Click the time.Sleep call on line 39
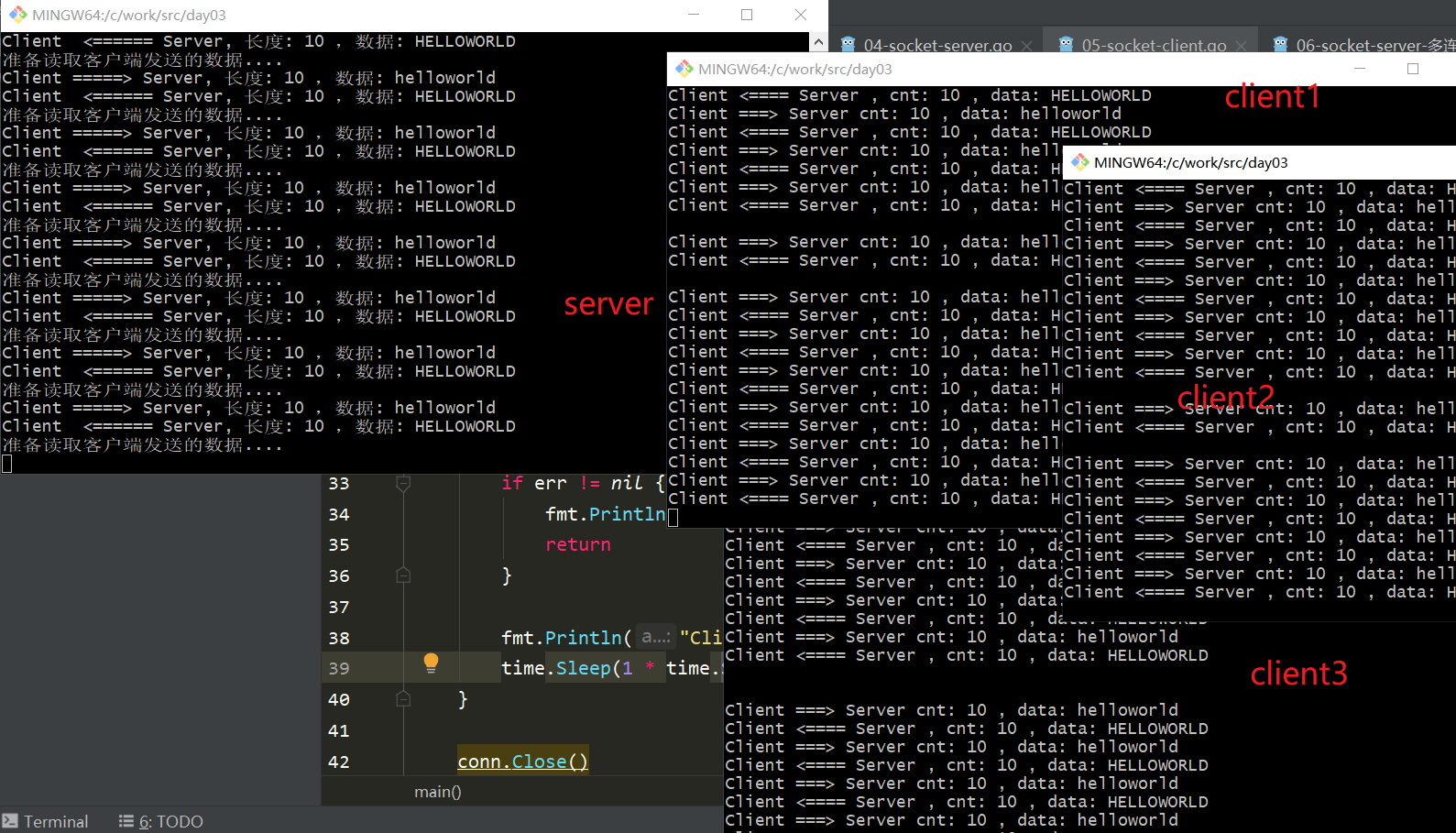Image resolution: width=1456 pixels, height=833 pixels. click(611, 668)
